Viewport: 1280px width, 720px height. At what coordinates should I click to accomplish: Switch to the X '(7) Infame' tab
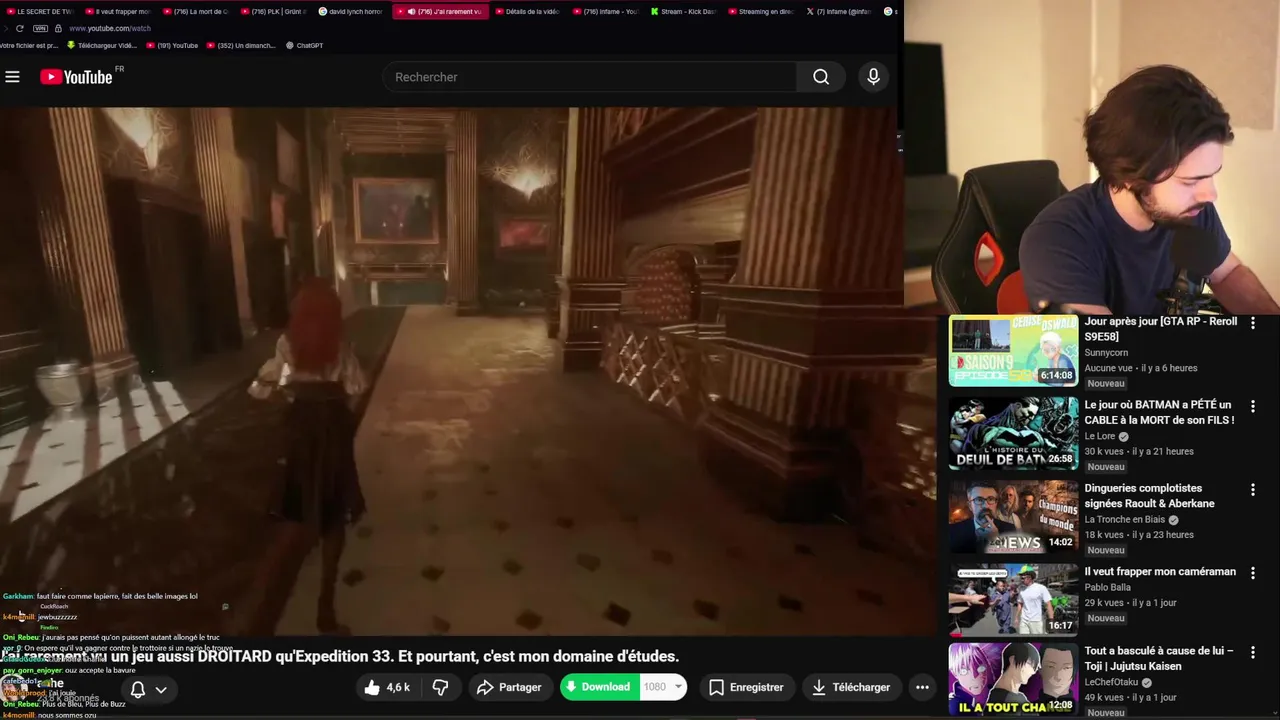[839, 12]
